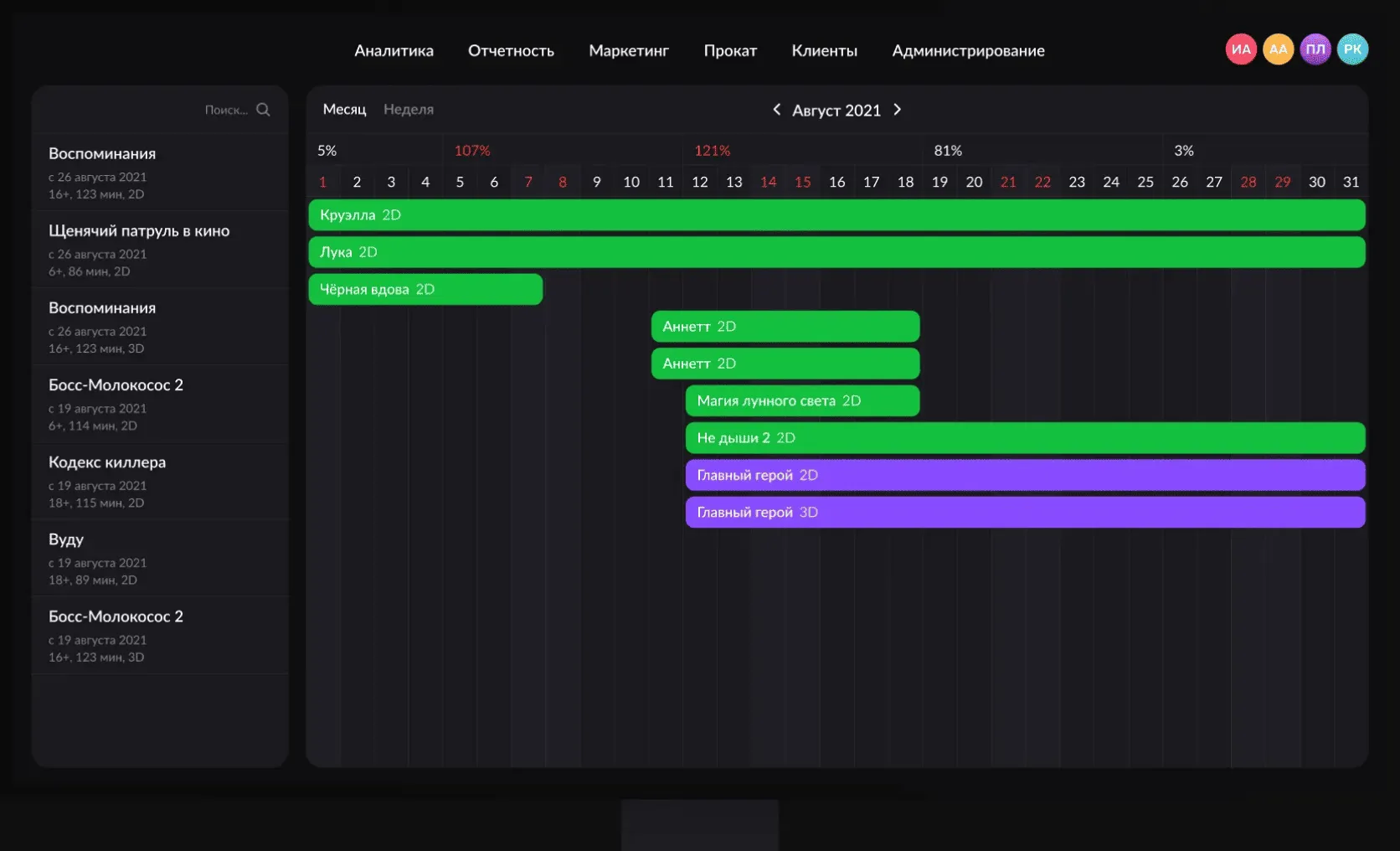Select day 29 in the calendar header
The width and height of the screenshot is (1400, 851).
point(1283,182)
